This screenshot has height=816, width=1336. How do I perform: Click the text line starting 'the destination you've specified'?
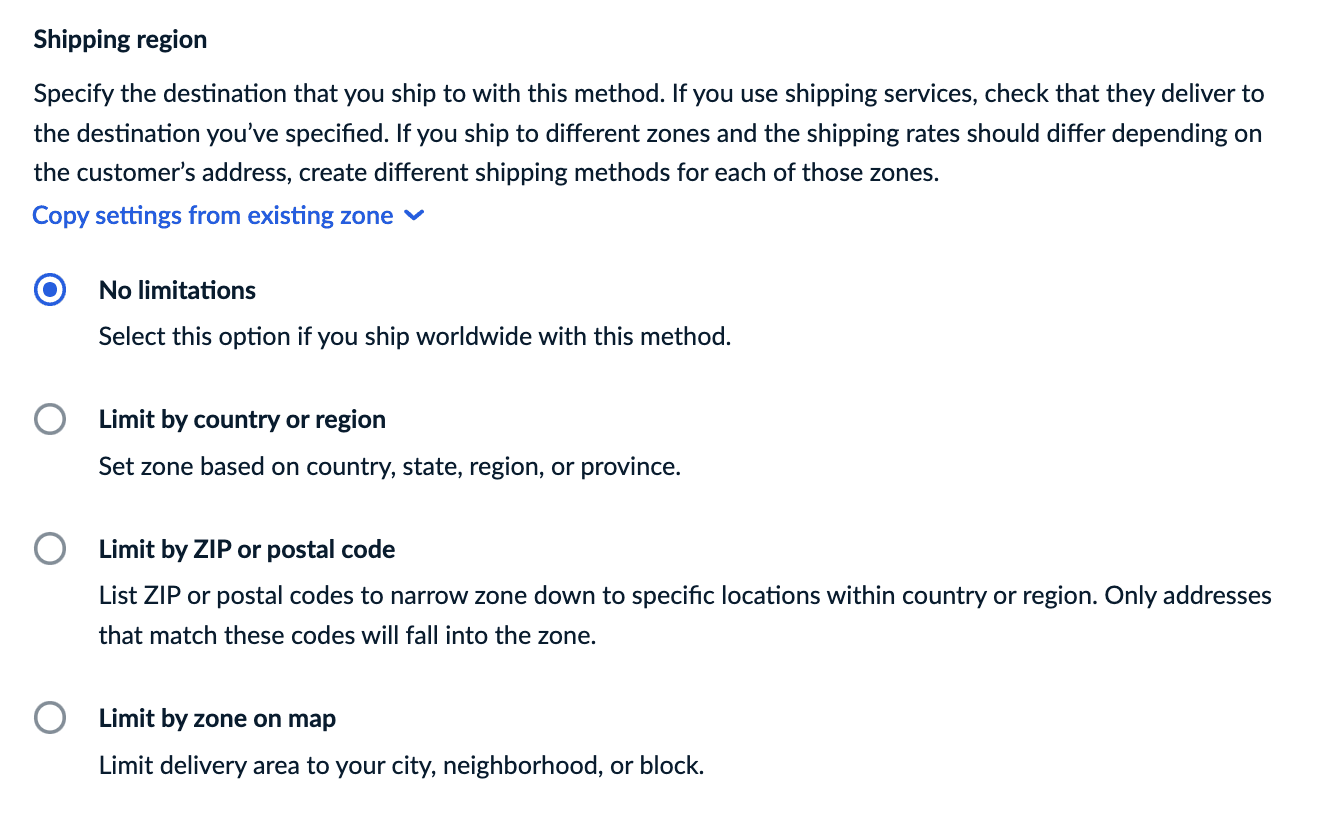click(x=647, y=133)
